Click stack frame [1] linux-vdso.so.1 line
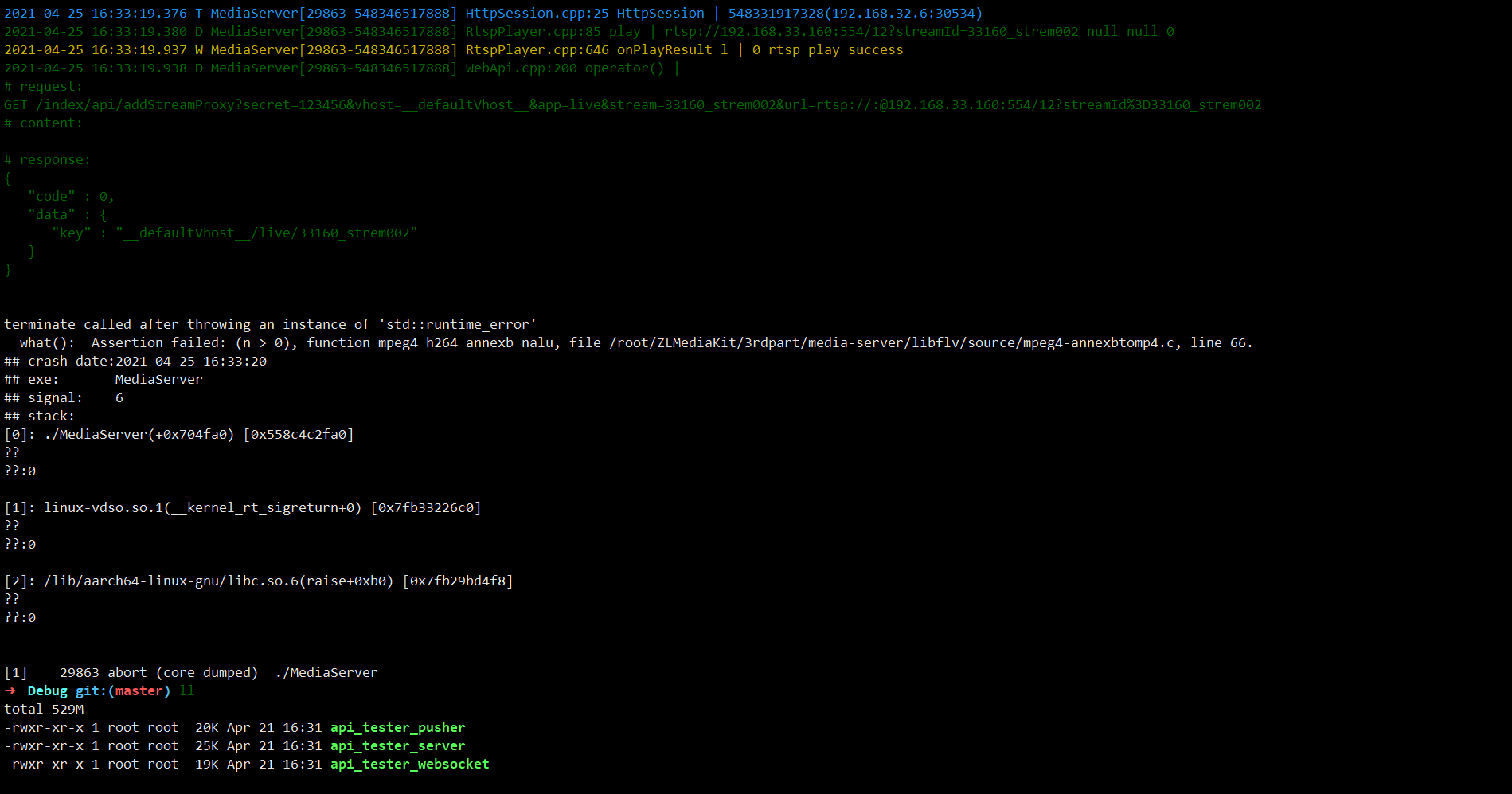Viewport: 1512px width, 794px height. [243, 508]
